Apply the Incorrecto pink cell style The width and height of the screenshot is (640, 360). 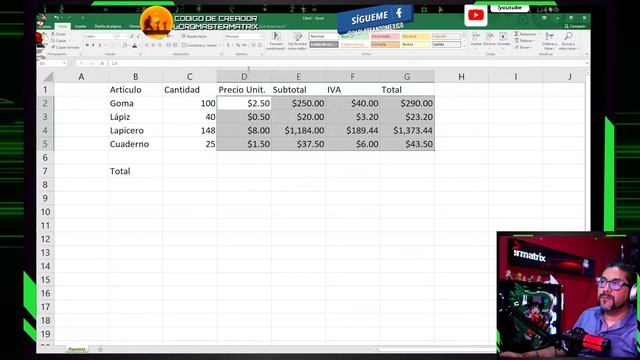385,36
